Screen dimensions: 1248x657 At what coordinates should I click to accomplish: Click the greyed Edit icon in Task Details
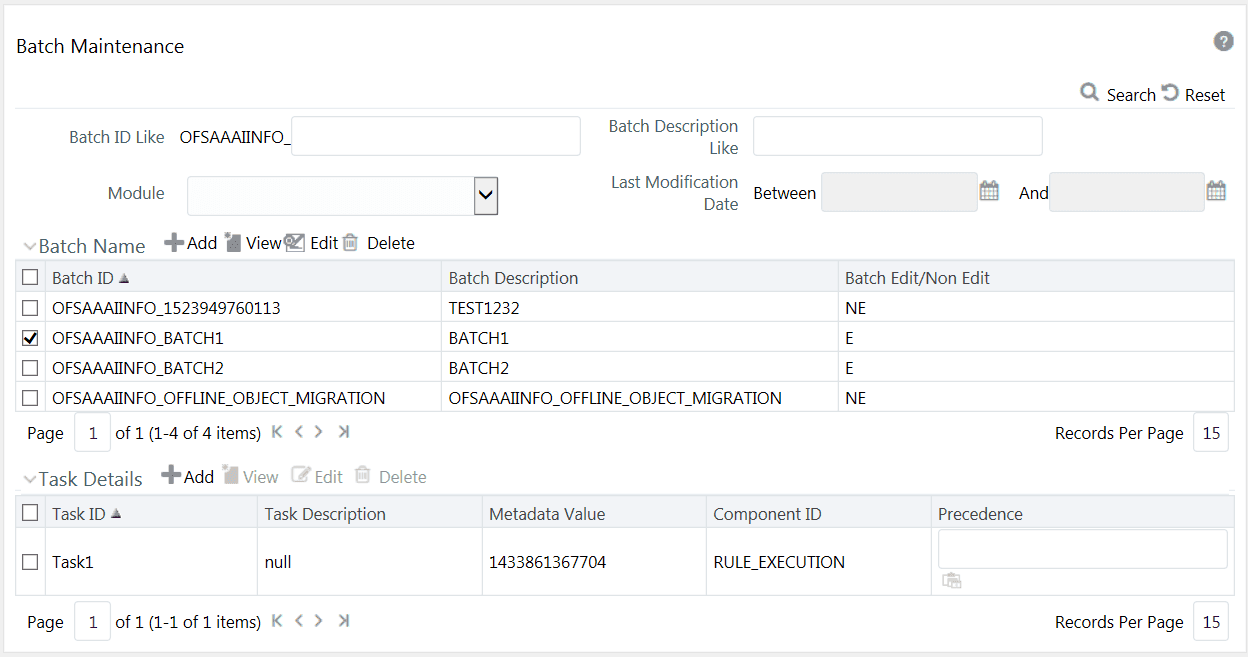pyautogui.click(x=300, y=476)
